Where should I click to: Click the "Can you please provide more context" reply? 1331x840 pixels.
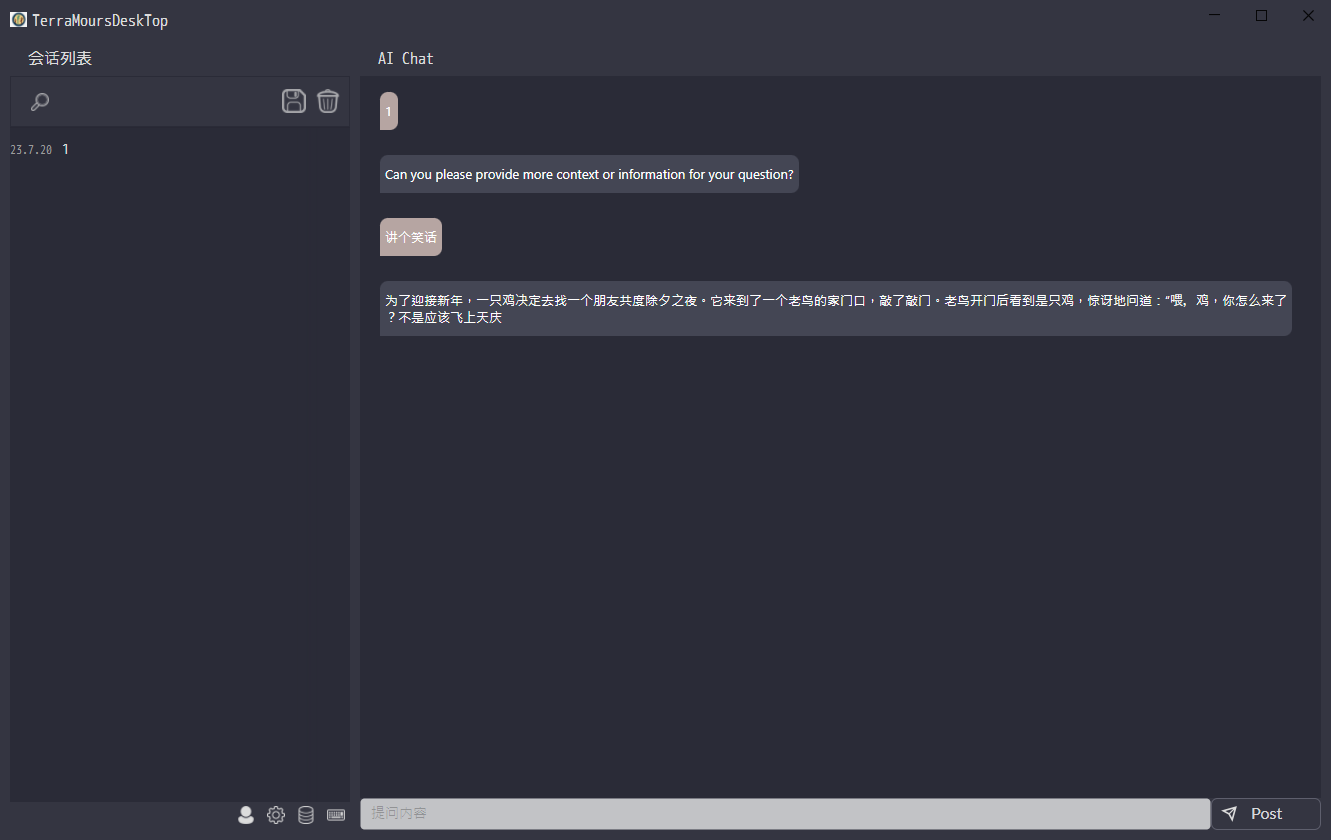point(589,174)
